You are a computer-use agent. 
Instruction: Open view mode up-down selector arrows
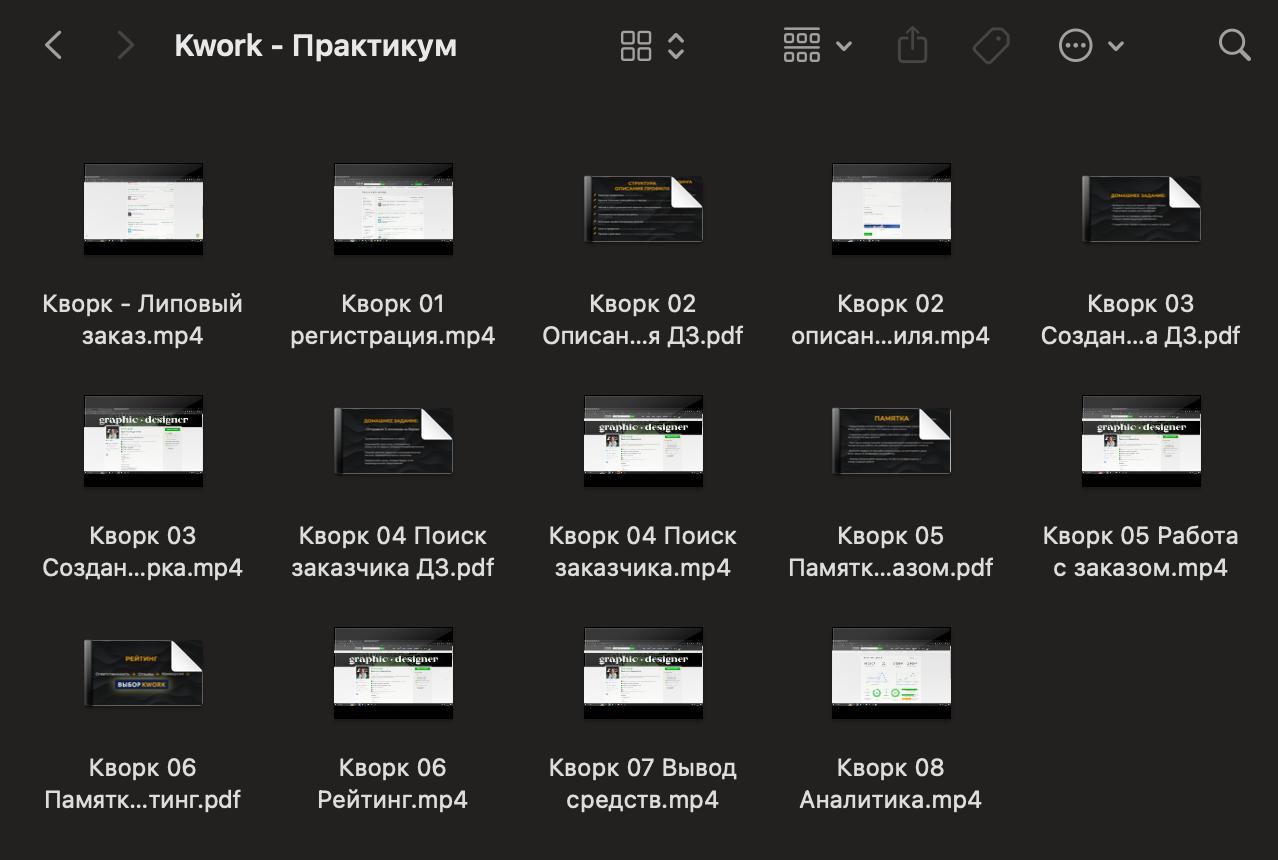676,45
